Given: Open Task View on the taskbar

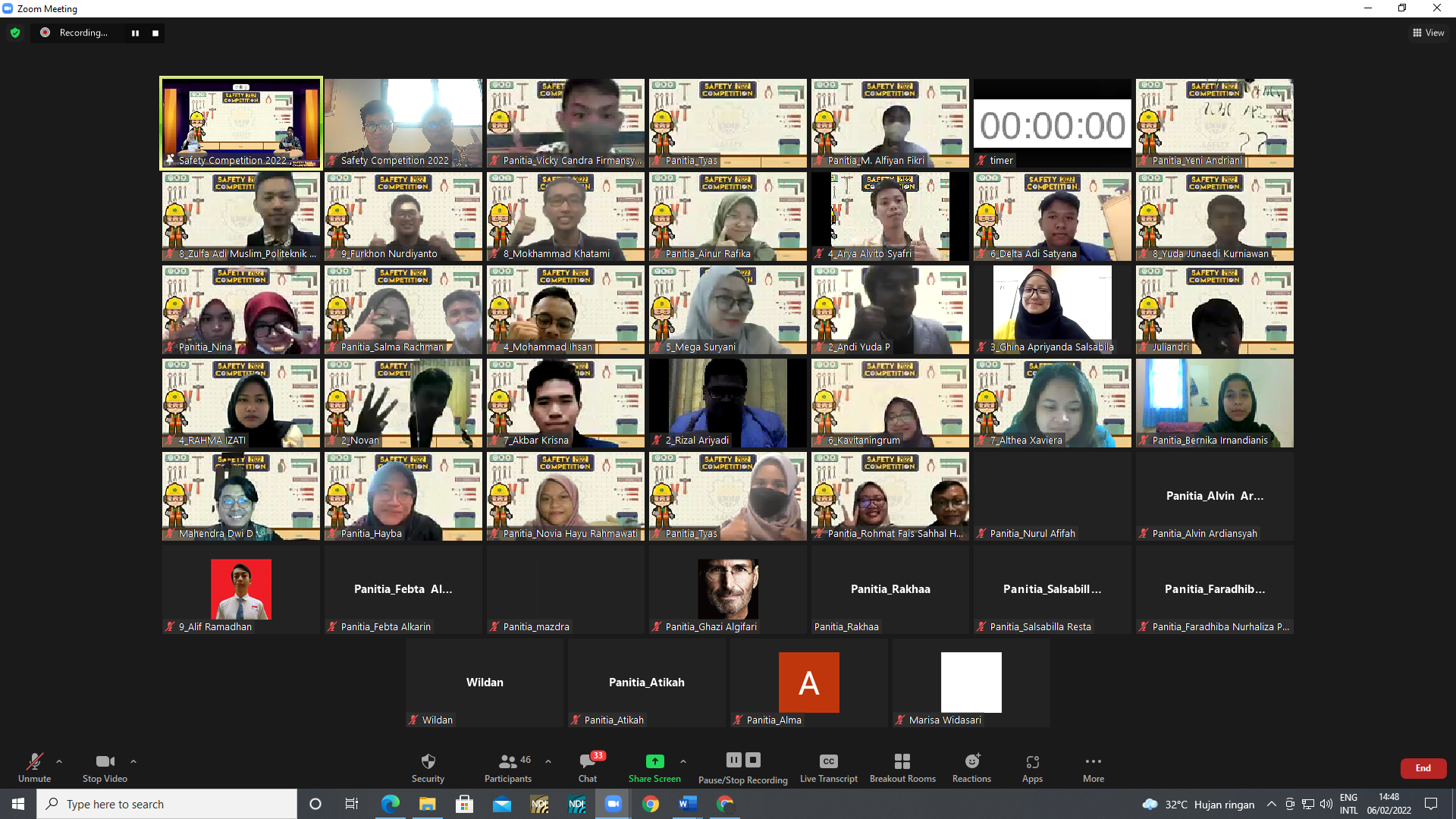Looking at the screenshot, I should 352,804.
